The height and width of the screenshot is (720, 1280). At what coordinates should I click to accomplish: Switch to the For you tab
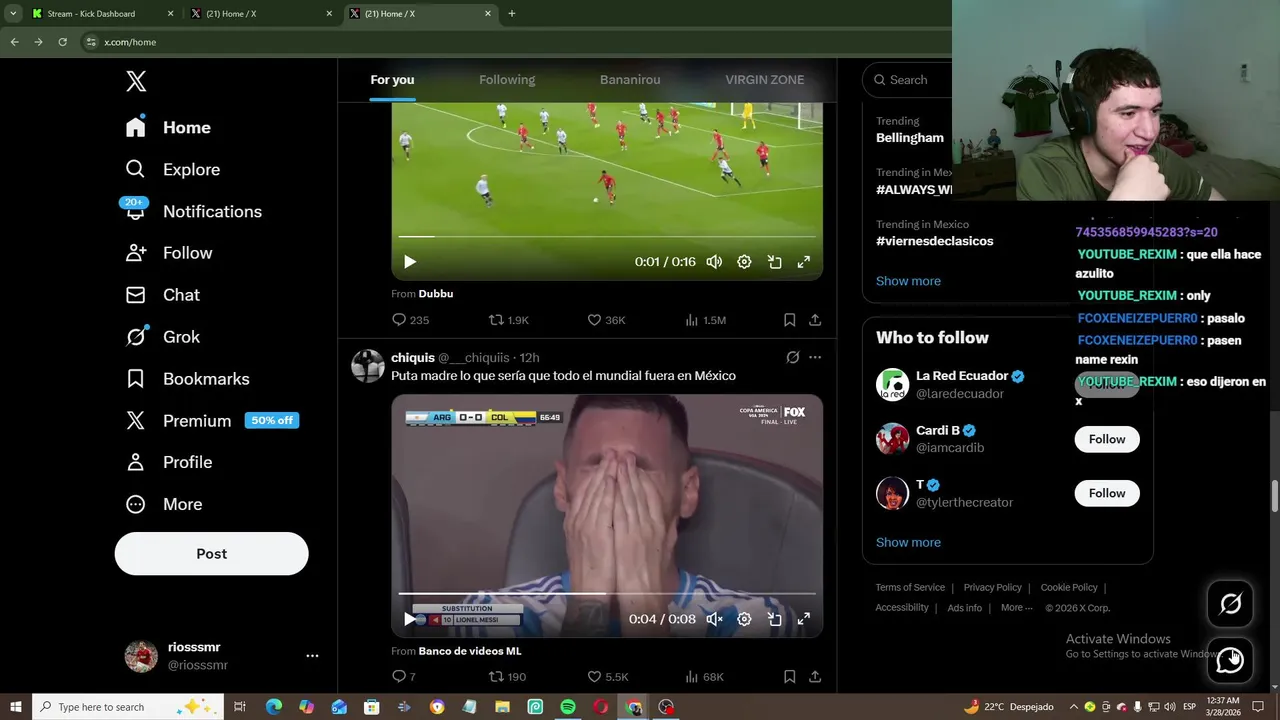392,80
